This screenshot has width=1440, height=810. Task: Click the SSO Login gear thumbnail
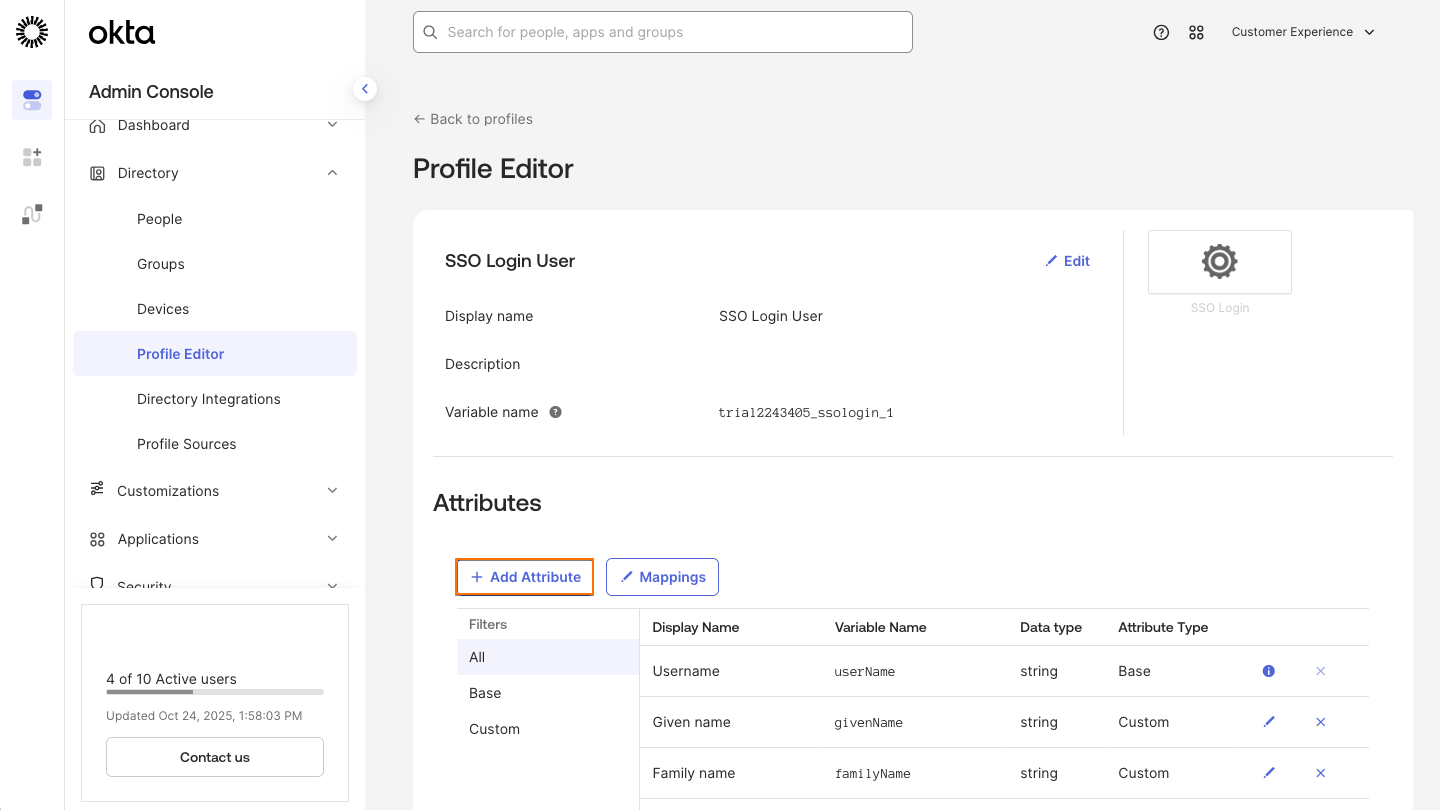tap(1219, 261)
